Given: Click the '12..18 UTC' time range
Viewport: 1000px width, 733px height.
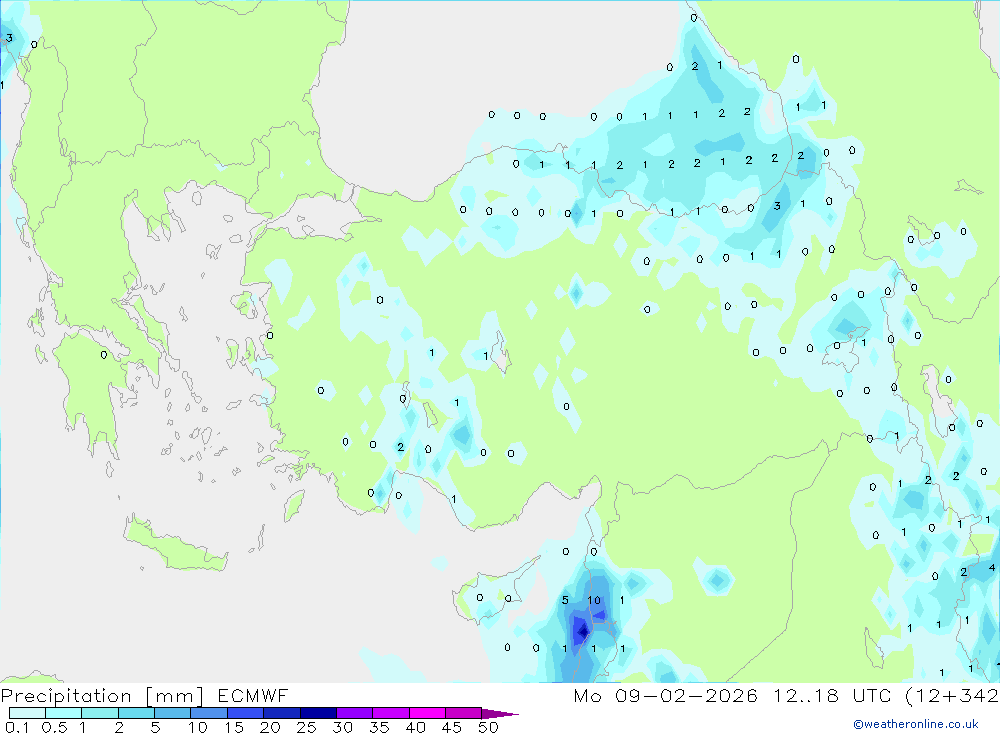Looking at the screenshot, I should [832, 695].
